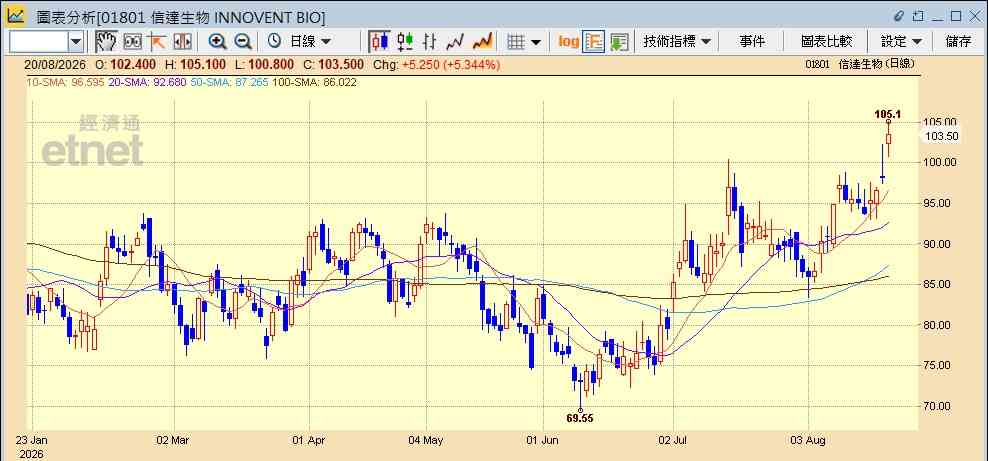Click the pop-out window icon
988x461 pixels.
pyautogui.click(x=919, y=16)
